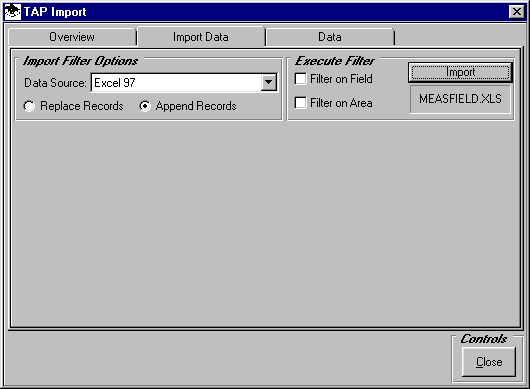Image resolution: width=530 pixels, height=389 pixels.
Task: Click the TAP Import title bar icon
Action: point(13,12)
